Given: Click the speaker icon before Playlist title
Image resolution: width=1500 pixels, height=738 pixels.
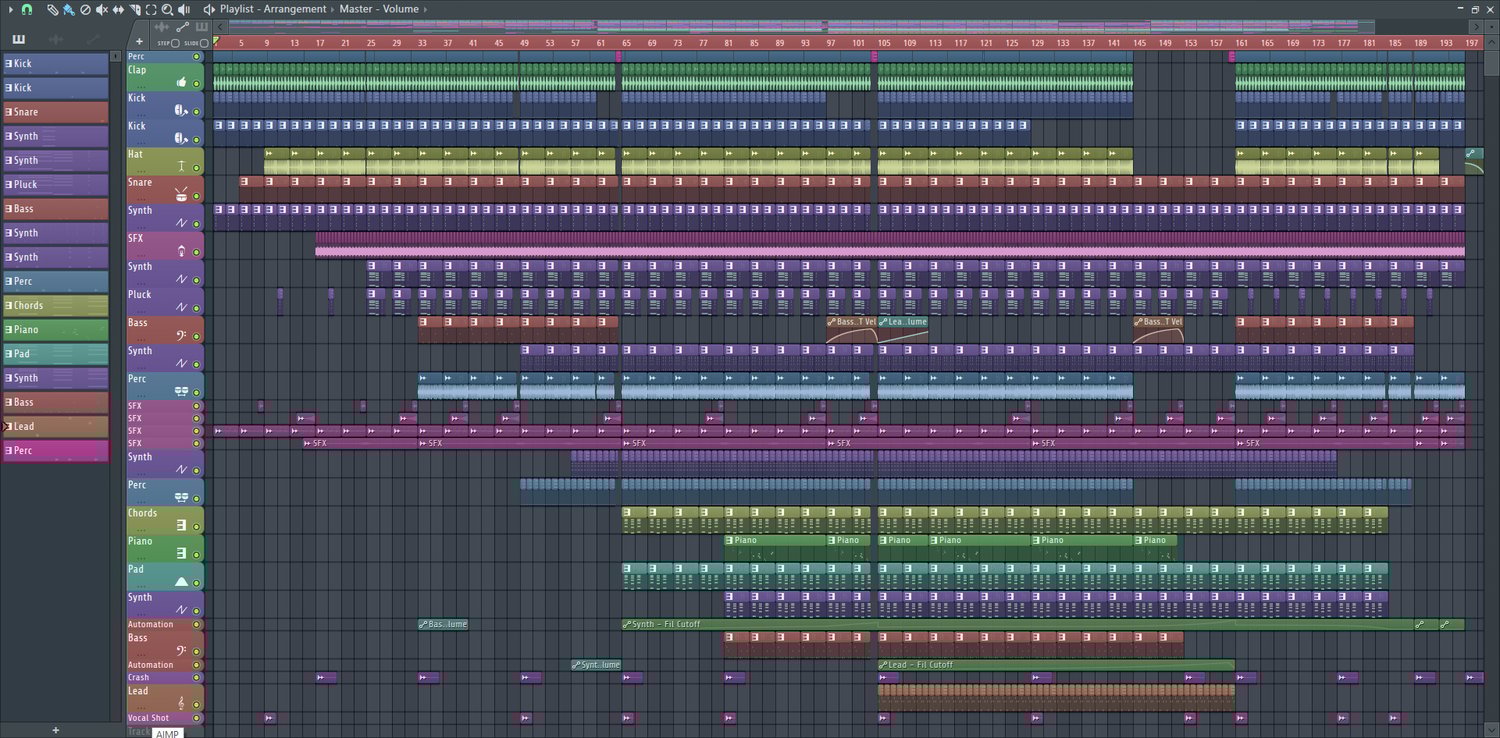Looking at the screenshot, I should point(209,9).
